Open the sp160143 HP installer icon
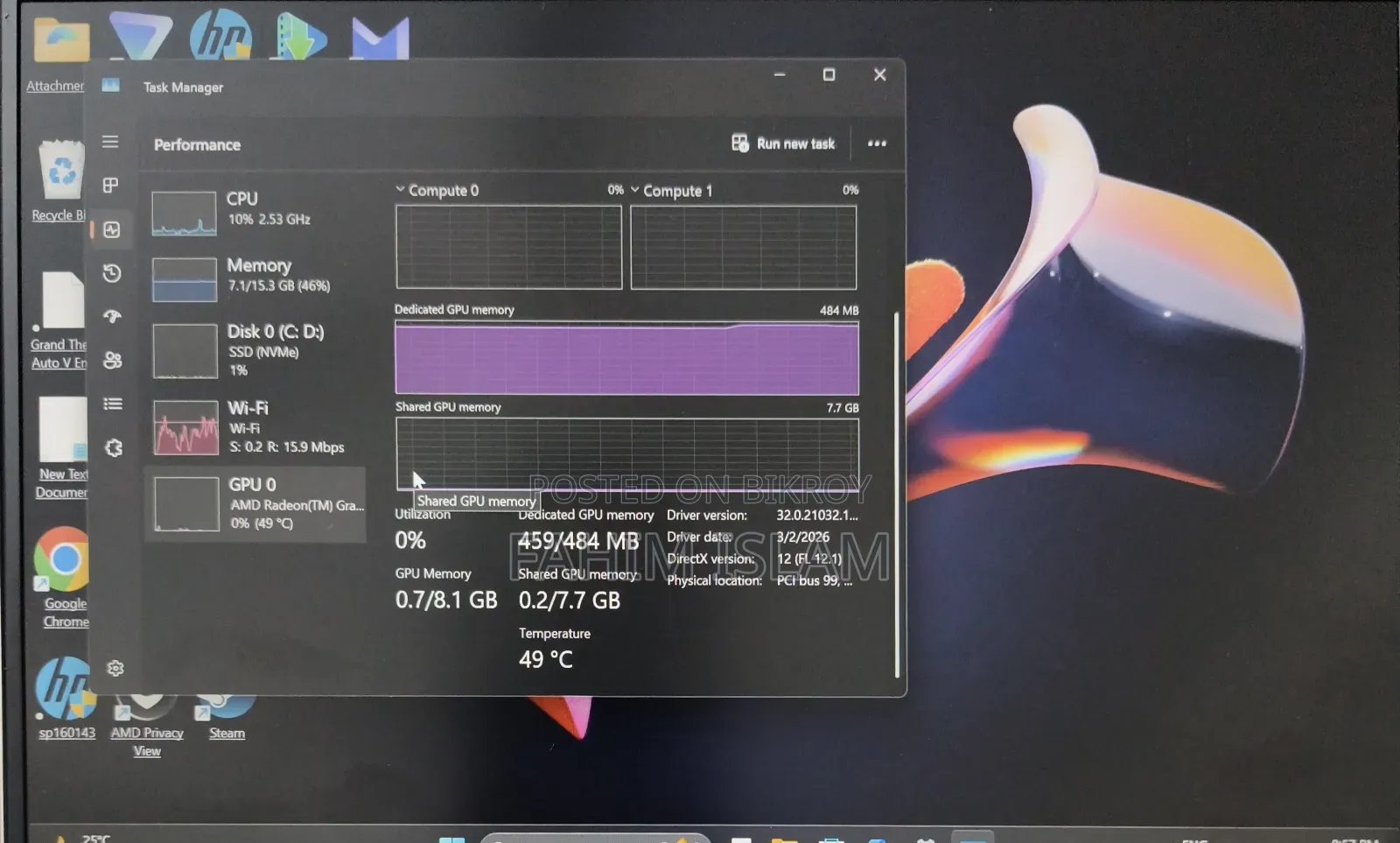 click(66, 699)
